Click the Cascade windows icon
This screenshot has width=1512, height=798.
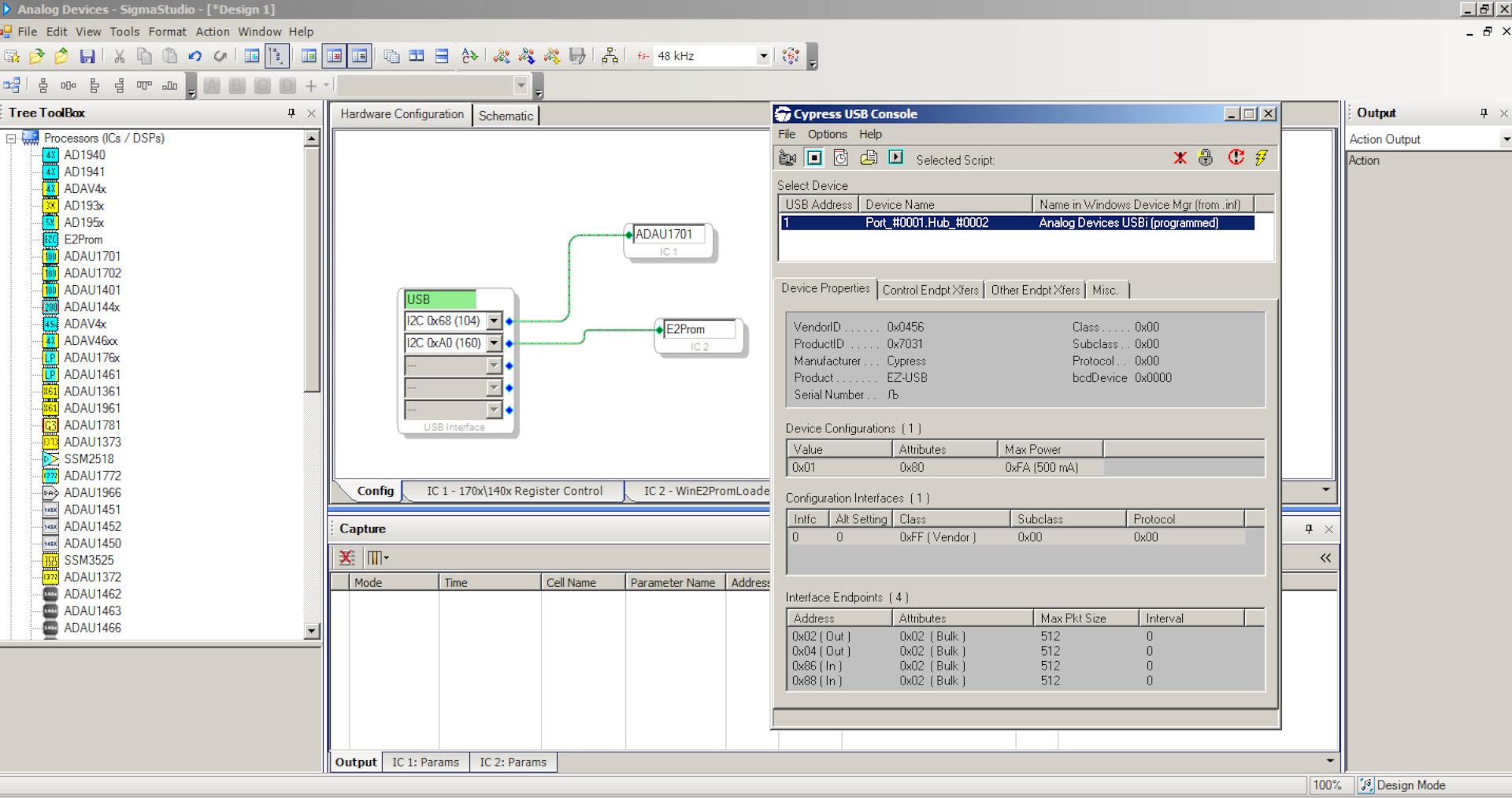point(391,56)
